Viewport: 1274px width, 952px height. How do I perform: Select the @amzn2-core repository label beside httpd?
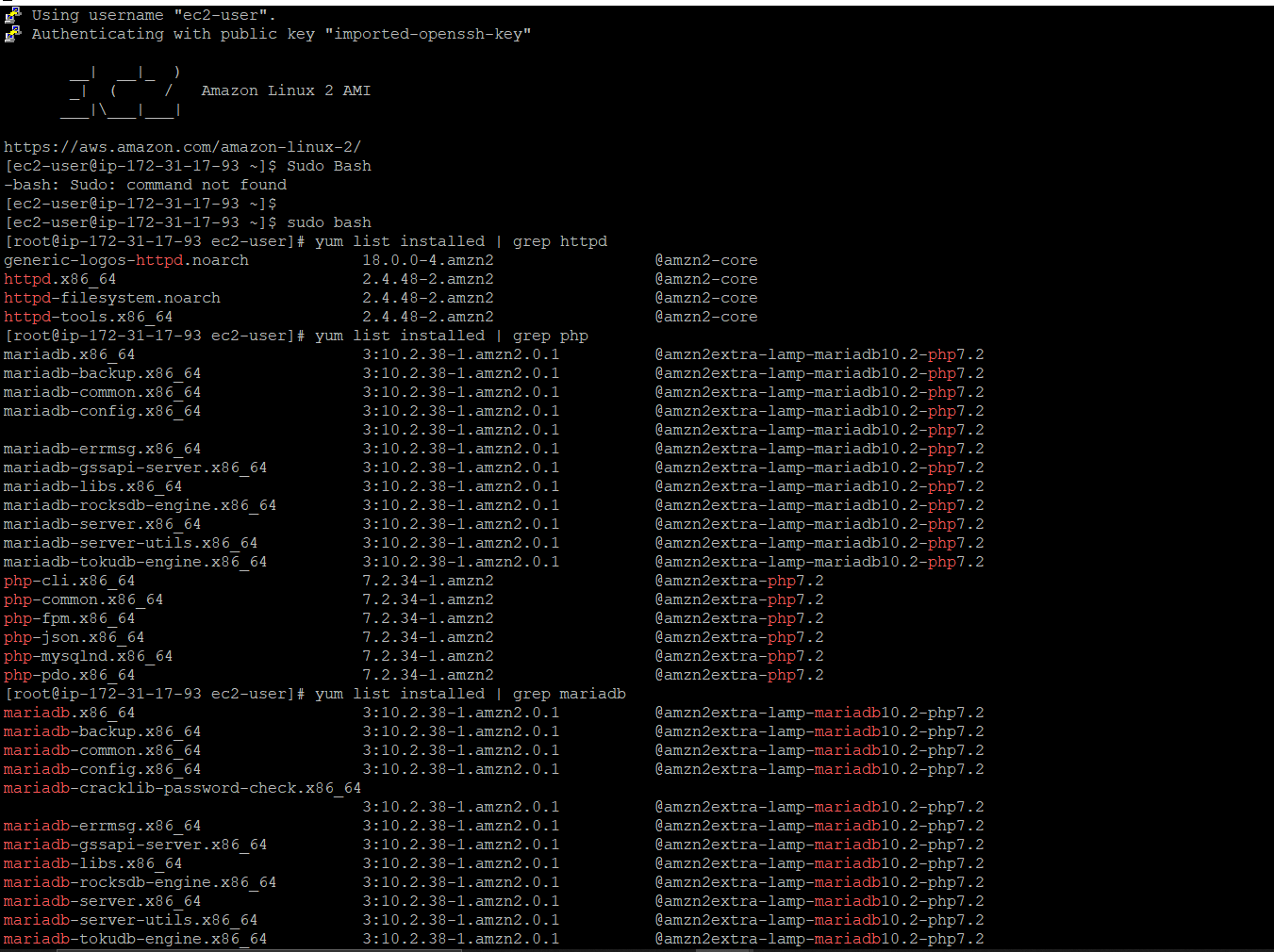point(705,278)
